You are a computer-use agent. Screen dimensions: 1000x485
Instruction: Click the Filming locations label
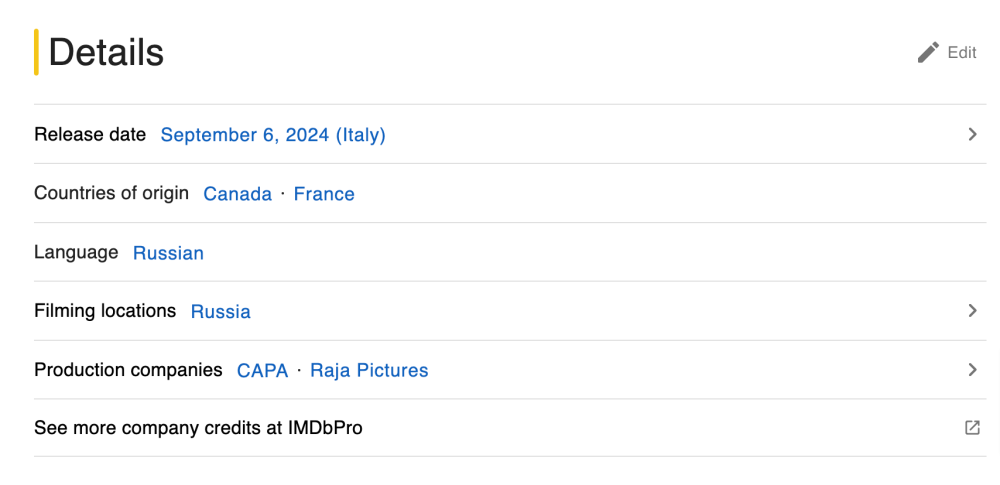[105, 311]
